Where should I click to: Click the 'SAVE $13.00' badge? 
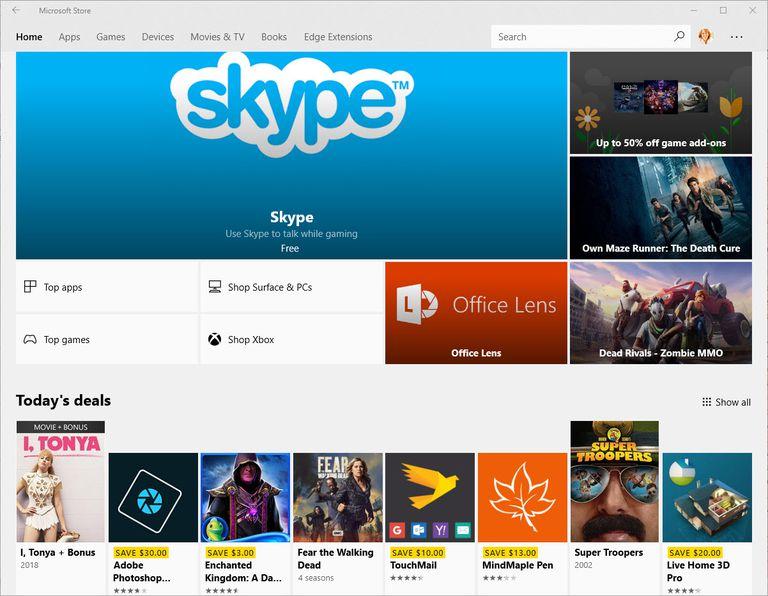(x=510, y=552)
